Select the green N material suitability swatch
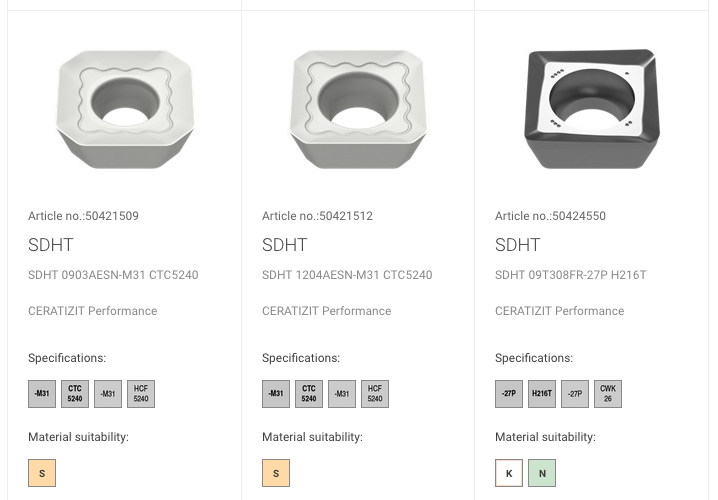This screenshot has width=718, height=500. point(542,473)
